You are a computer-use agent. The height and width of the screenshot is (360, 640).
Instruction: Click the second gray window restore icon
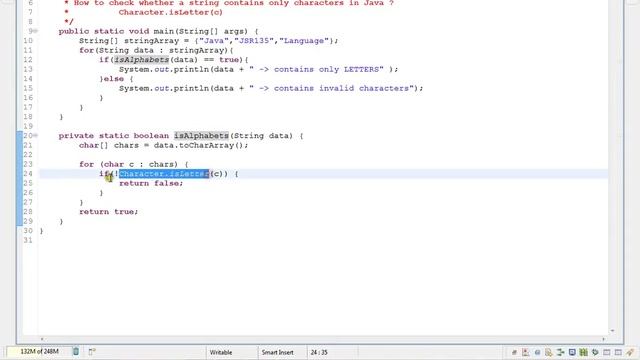(x=618, y=352)
